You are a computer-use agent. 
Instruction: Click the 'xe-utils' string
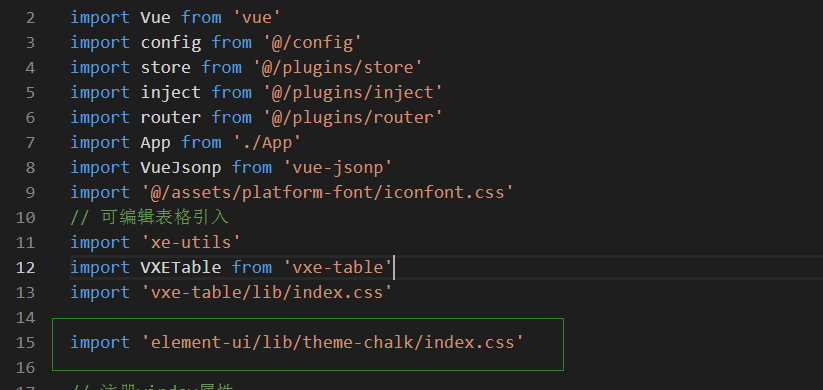[x=191, y=243]
